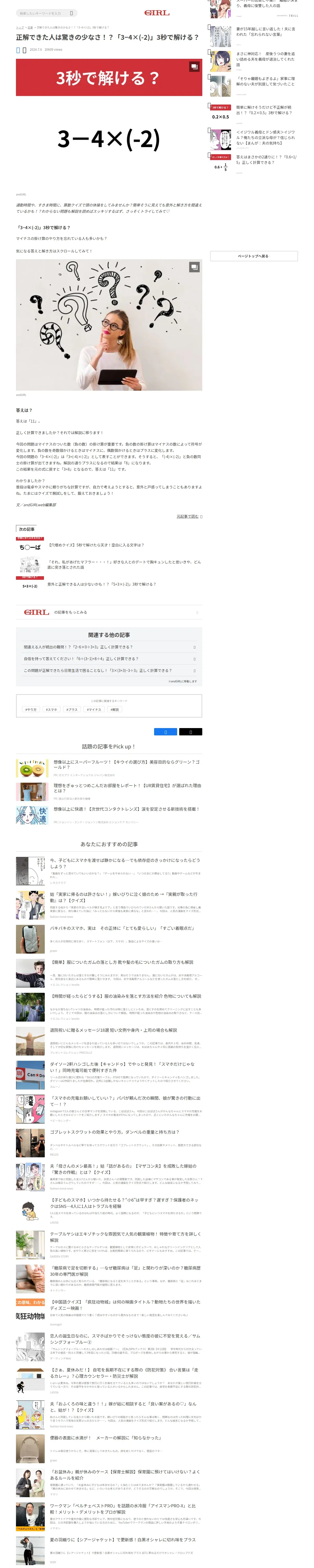Select the #プラス keyword tag

(x=72, y=709)
